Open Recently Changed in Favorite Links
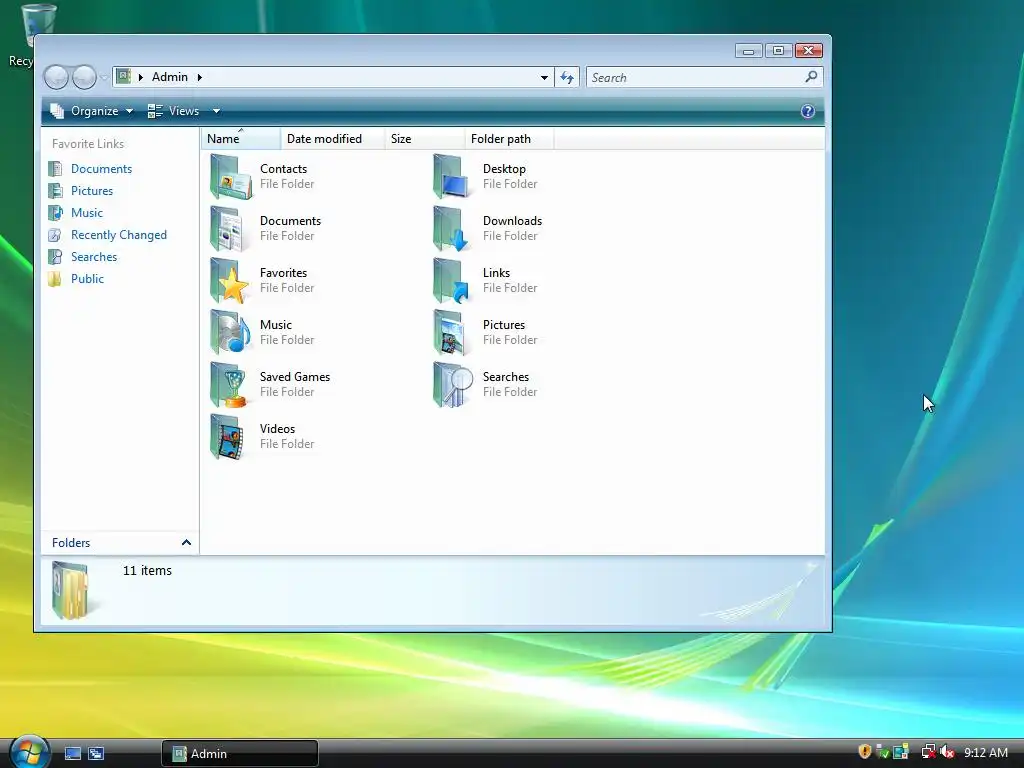 (x=118, y=235)
